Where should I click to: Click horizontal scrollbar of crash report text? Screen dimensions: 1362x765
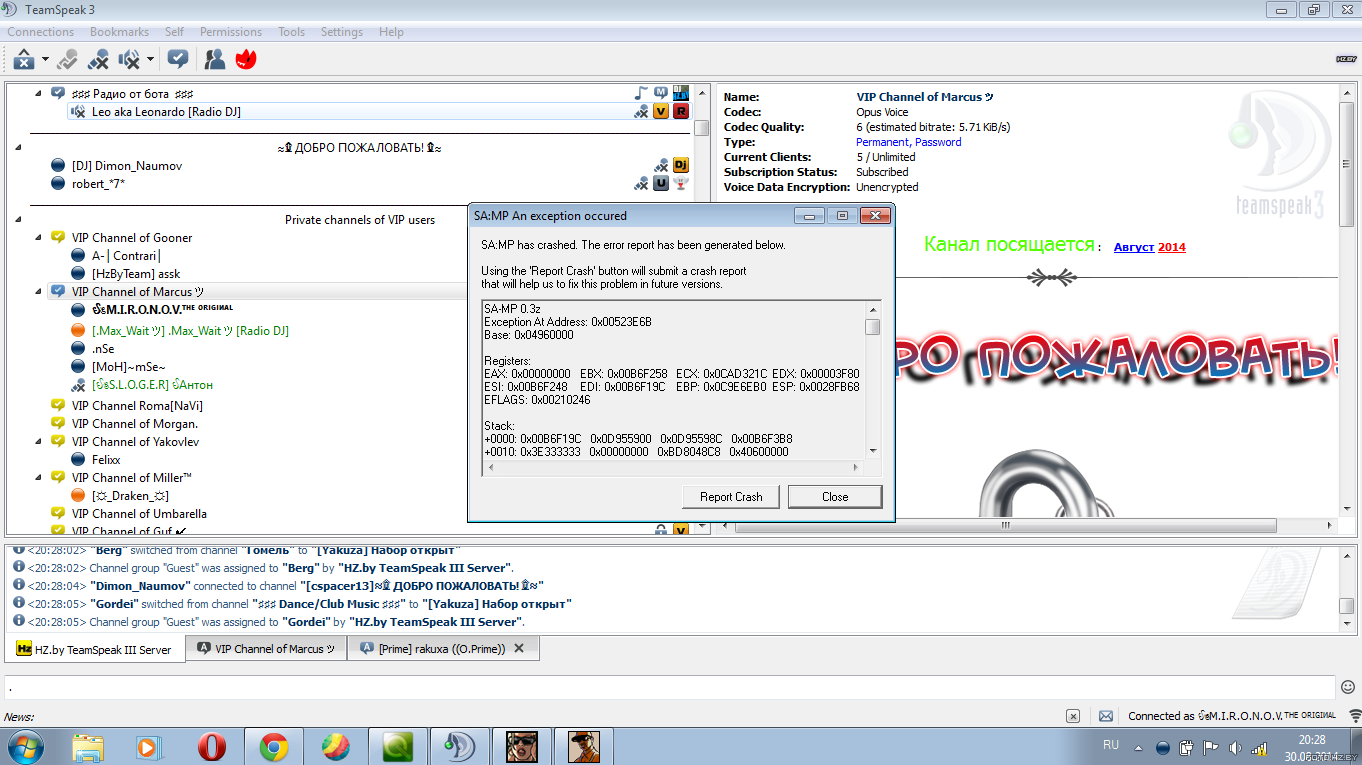pos(673,467)
